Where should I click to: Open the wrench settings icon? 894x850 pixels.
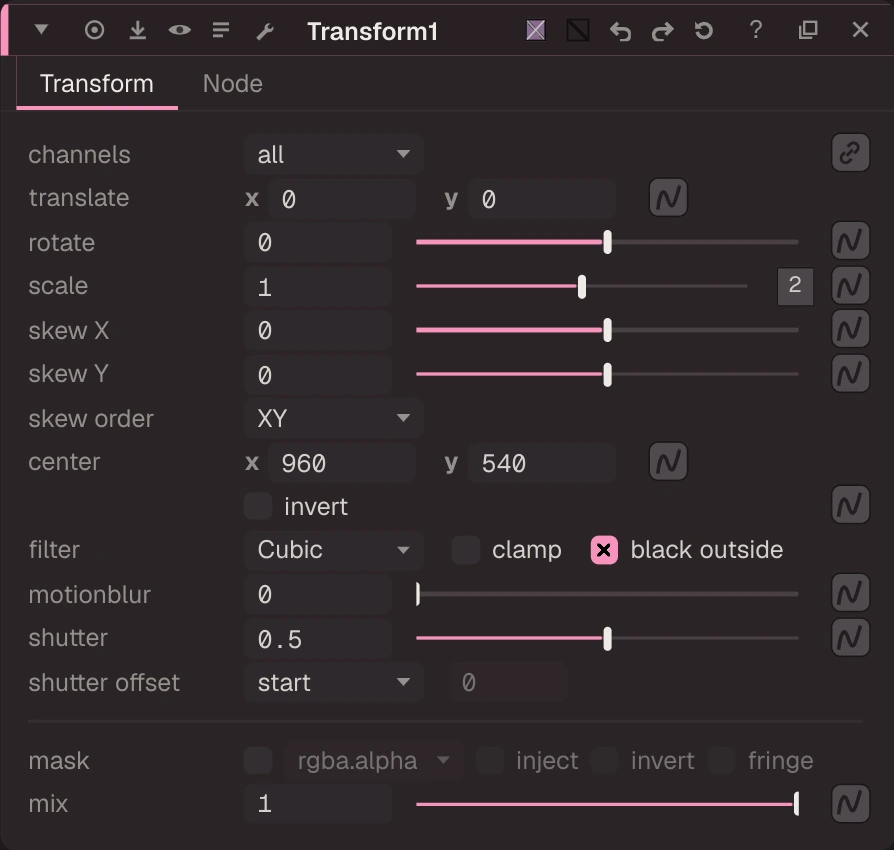click(265, 31)
